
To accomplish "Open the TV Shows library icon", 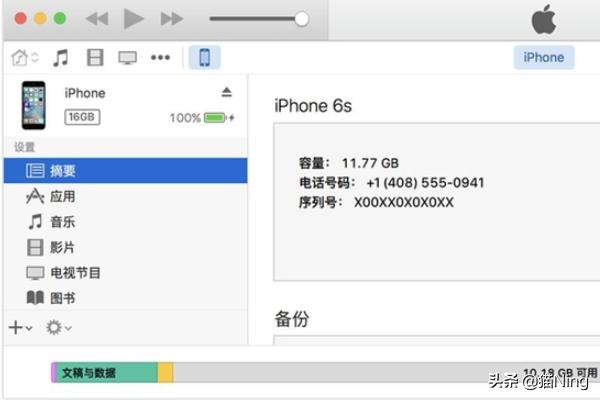I will point(127,57).
